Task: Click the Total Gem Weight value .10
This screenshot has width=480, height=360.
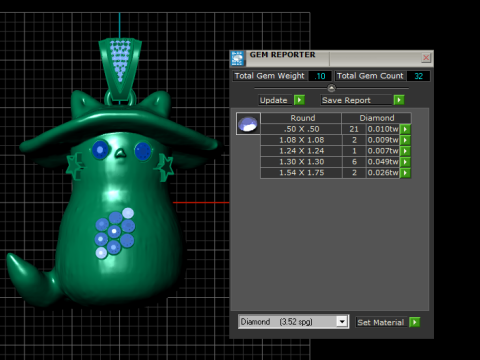Action: pos(320,76)
